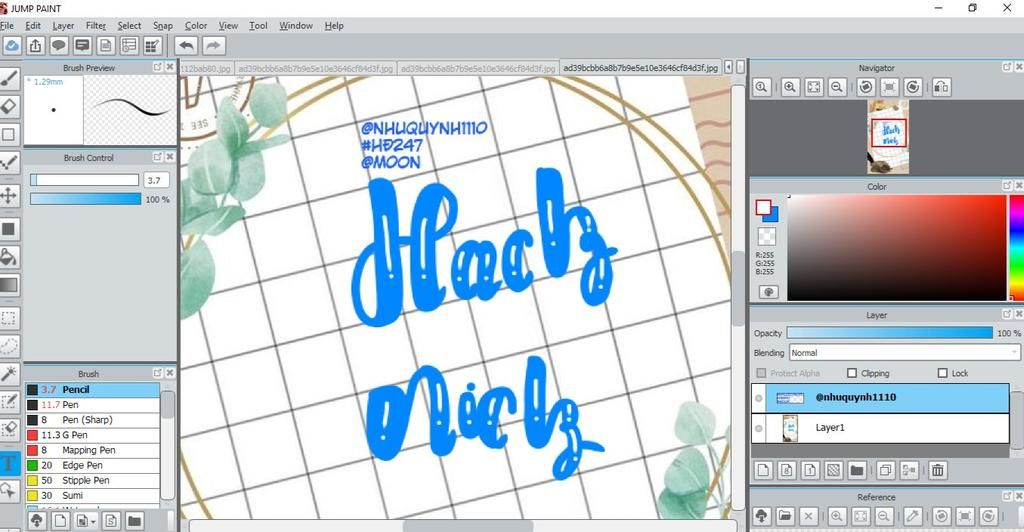
Task: Click the export/share icon in toolbar
Action: (x=35, y=46)
